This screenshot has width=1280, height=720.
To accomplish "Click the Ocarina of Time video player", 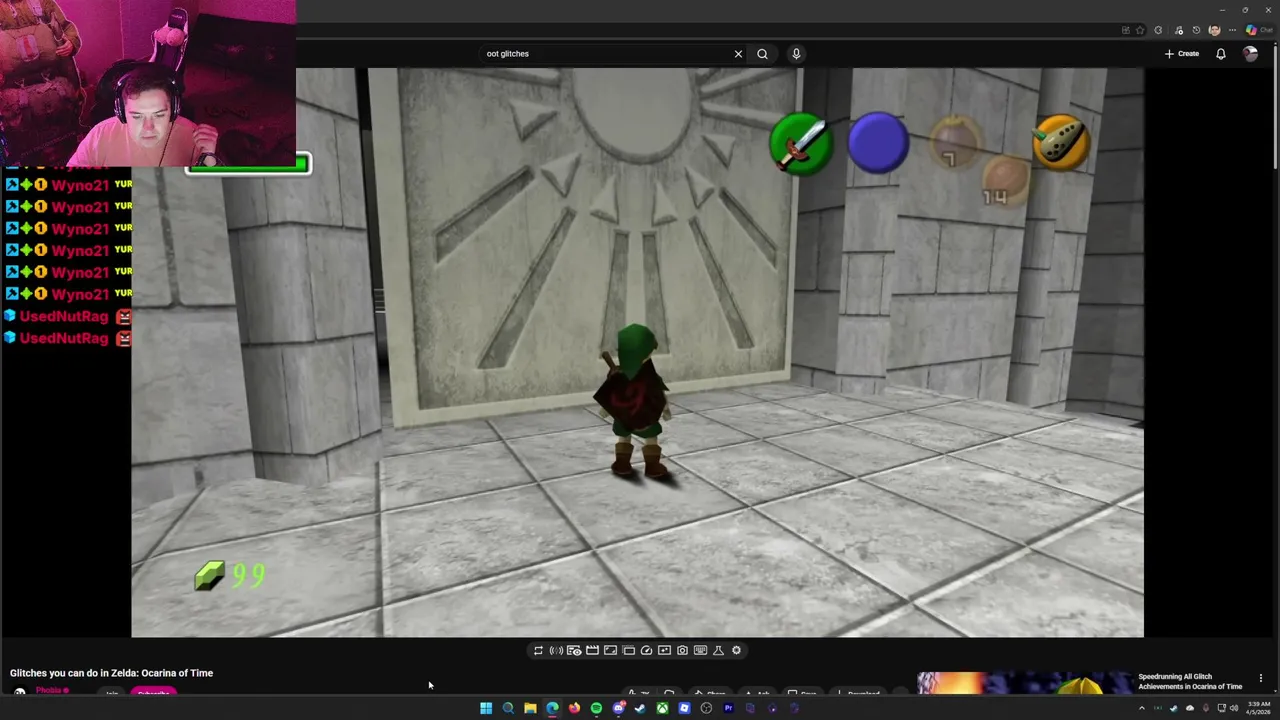I will point(637,352).
